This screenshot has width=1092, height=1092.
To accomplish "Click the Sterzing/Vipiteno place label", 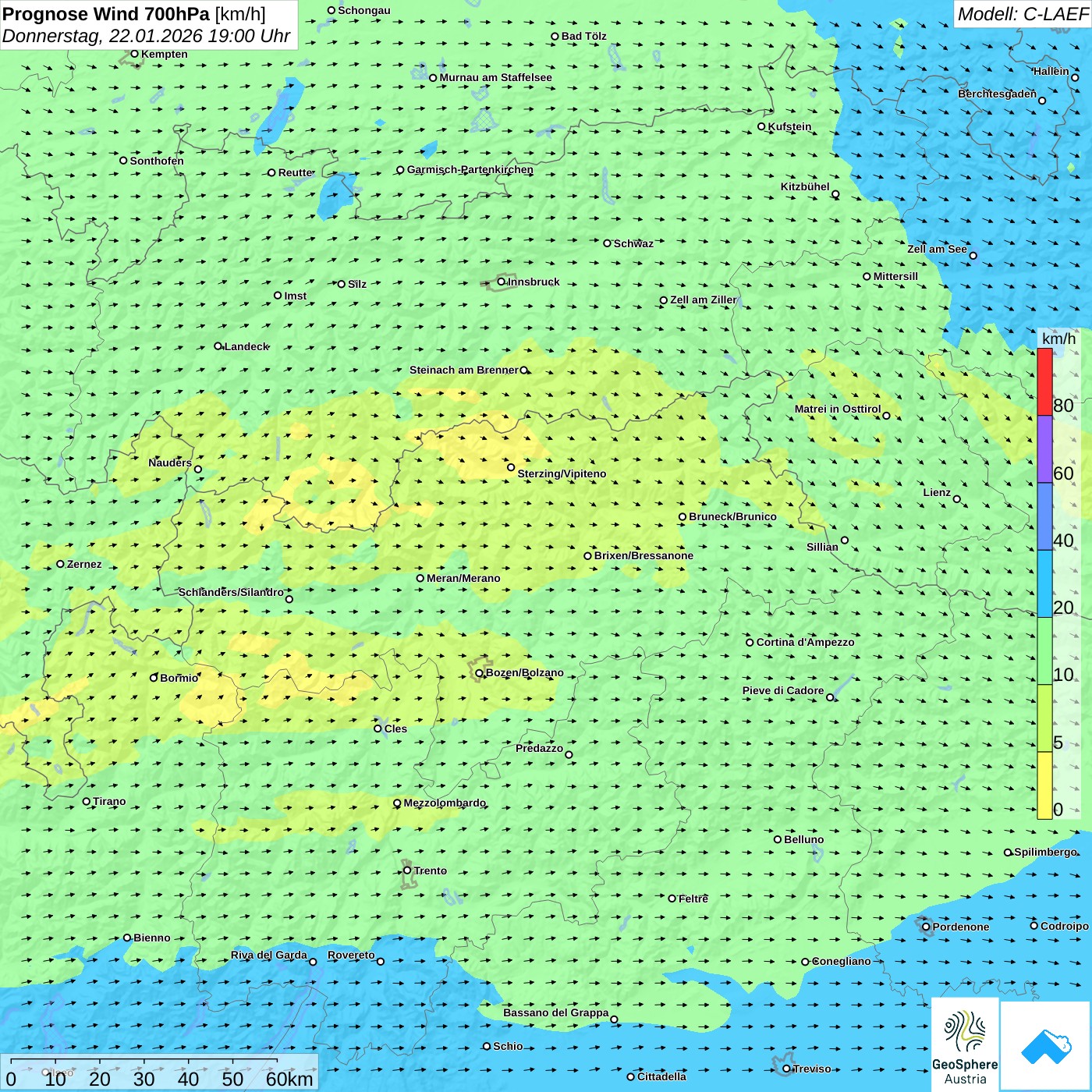I will click(x=562, y=473).
